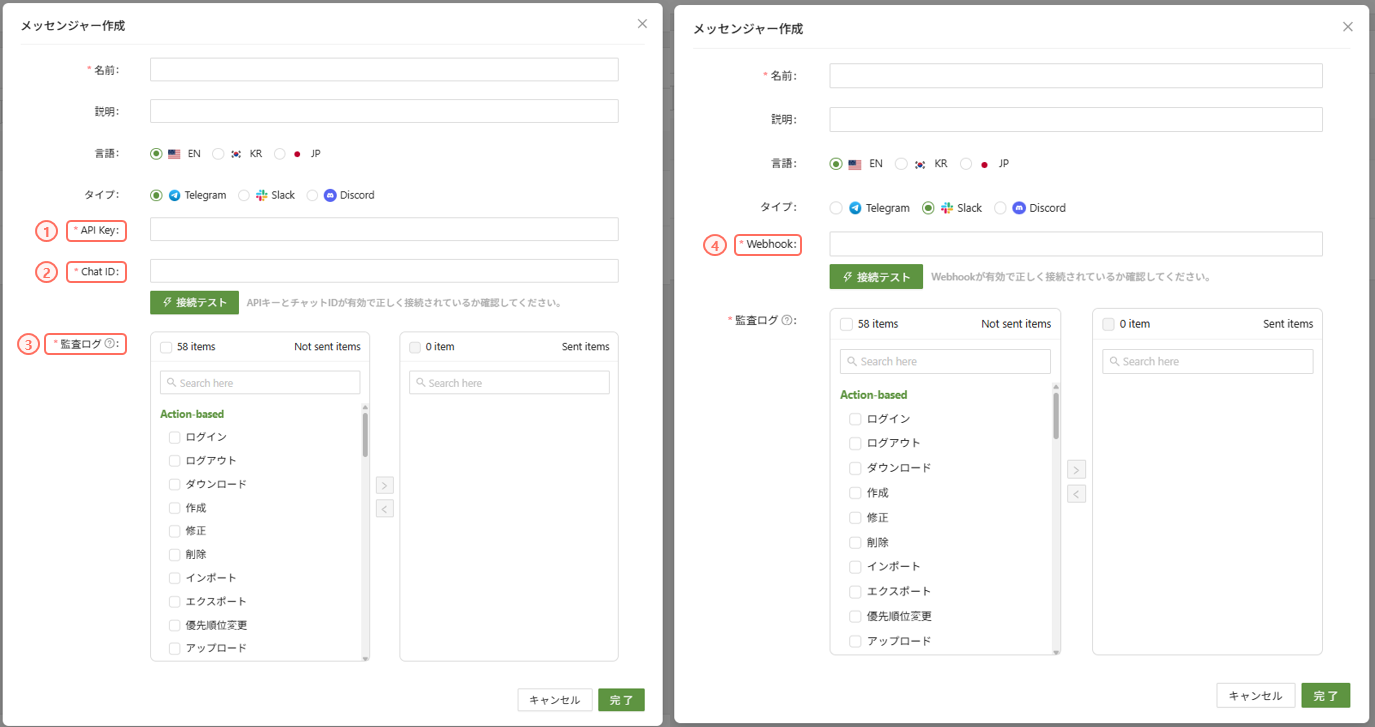
Task: Select all 58 items checkbox in left dialog
Action: (x=166, y=347)
